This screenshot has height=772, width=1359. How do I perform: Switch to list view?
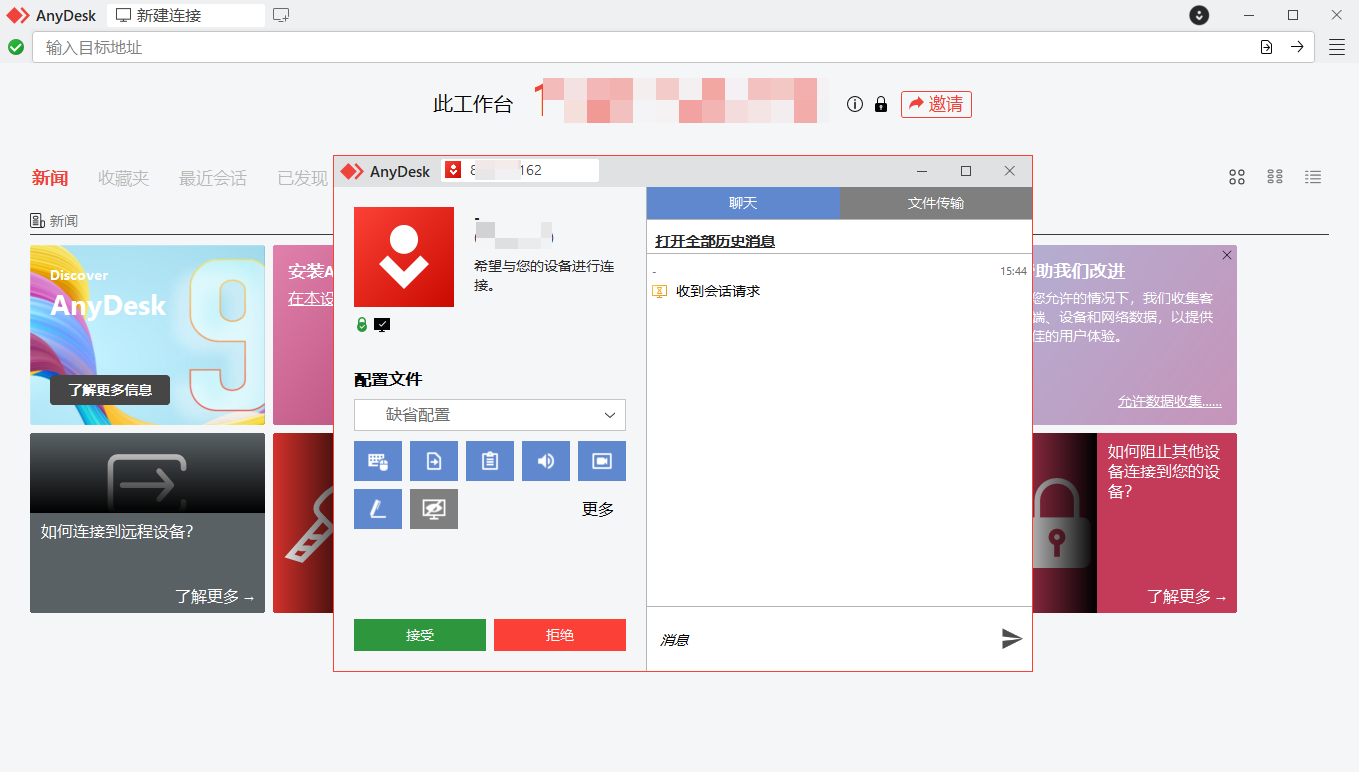1313,177
